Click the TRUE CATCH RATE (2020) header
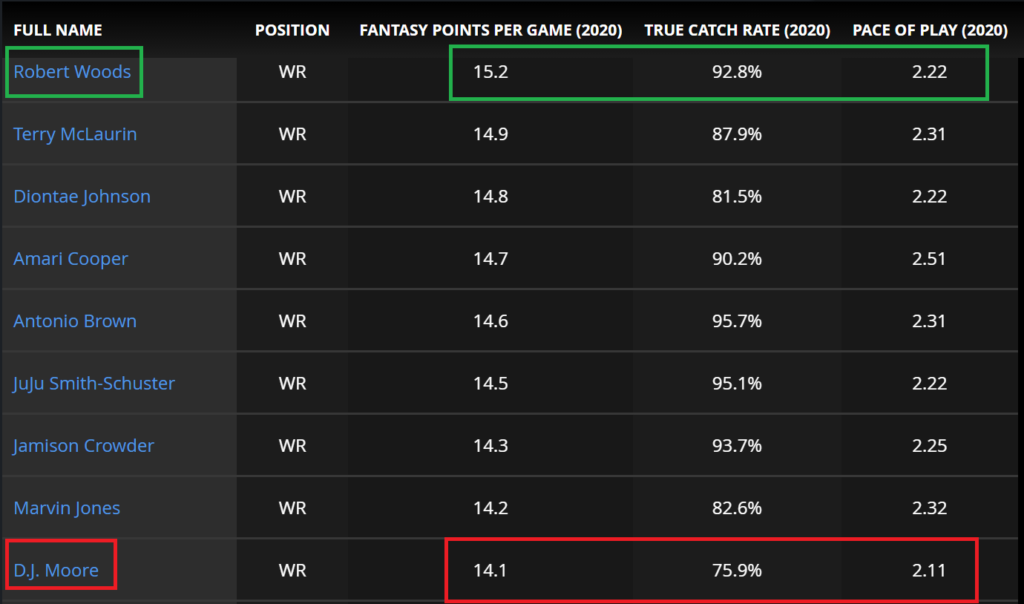Screen dimensions: 1024x604 [737, 30]
